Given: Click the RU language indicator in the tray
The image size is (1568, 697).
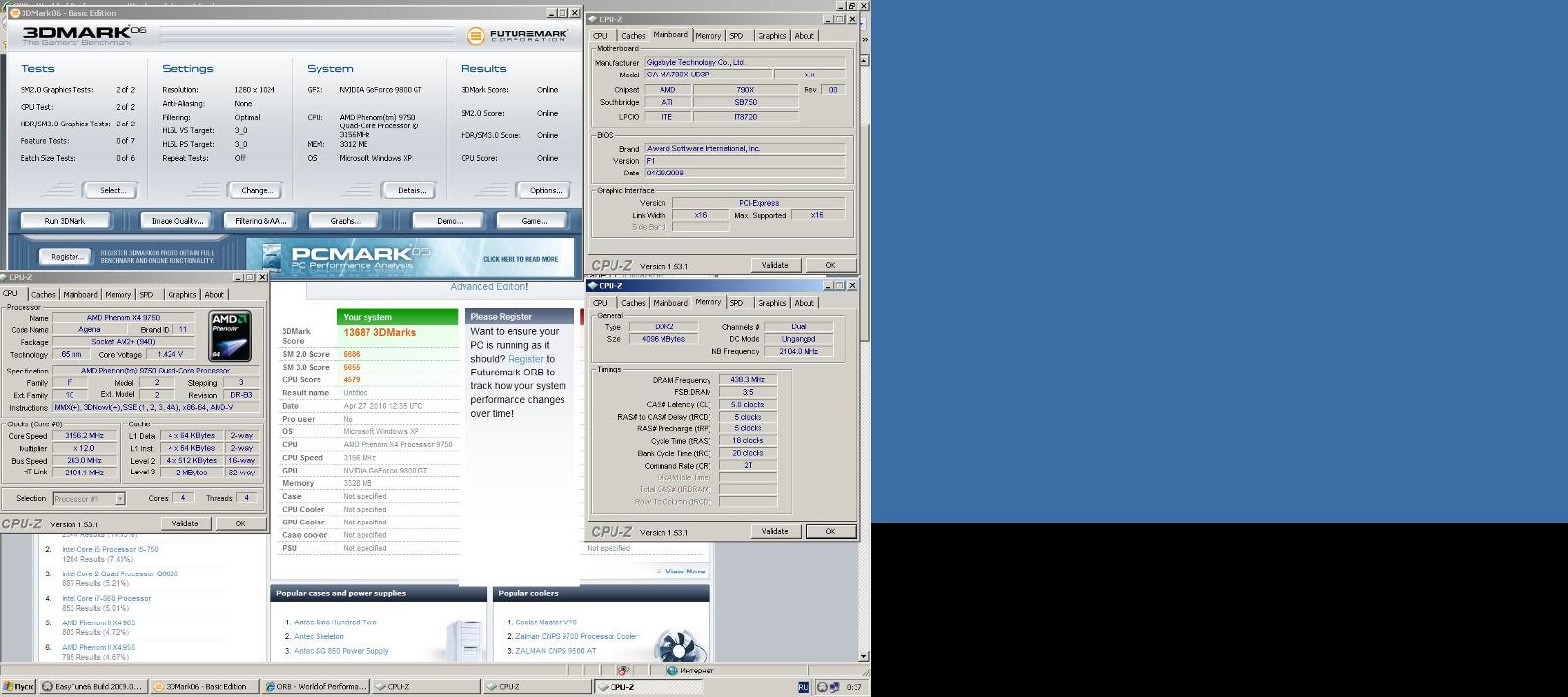Looking at the screenshot, I should pyautogui.click(x=804, y=687).
